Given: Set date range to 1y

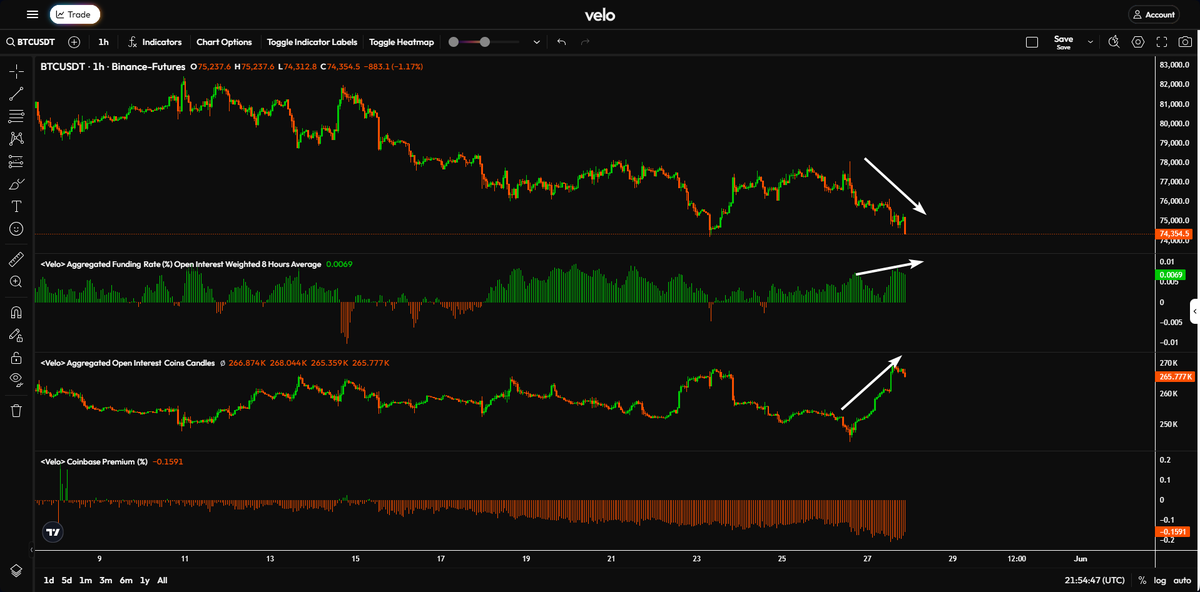Looking at the screenshot, I should click(145, 580).
